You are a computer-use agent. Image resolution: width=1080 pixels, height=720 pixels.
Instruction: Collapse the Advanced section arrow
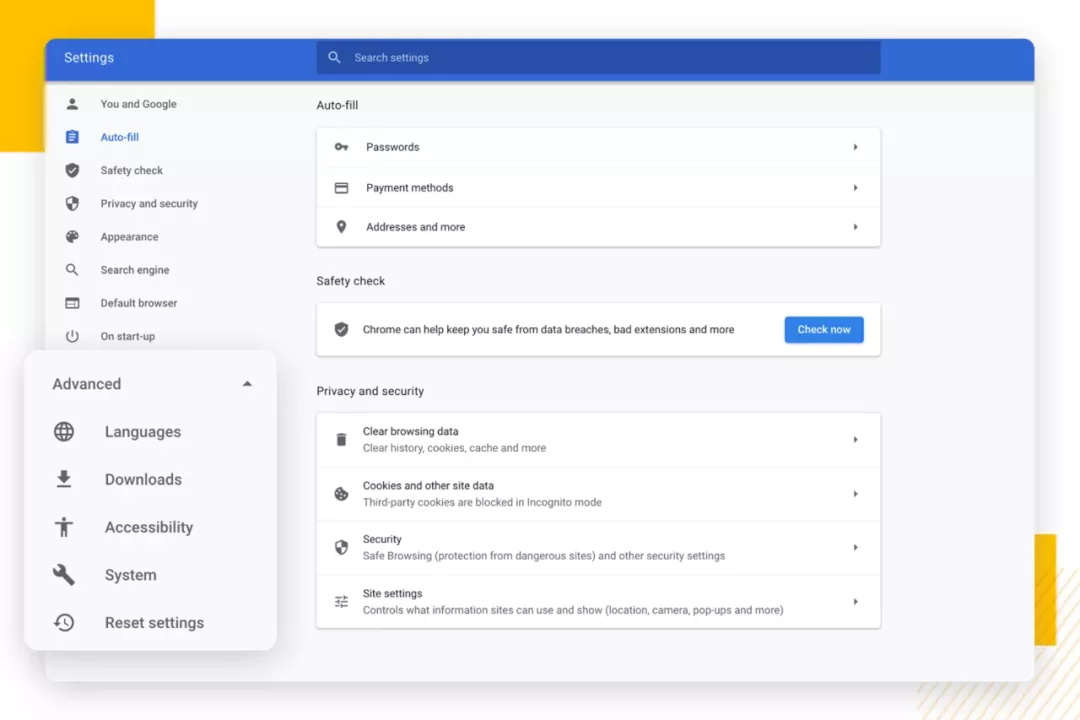[247, 384]
